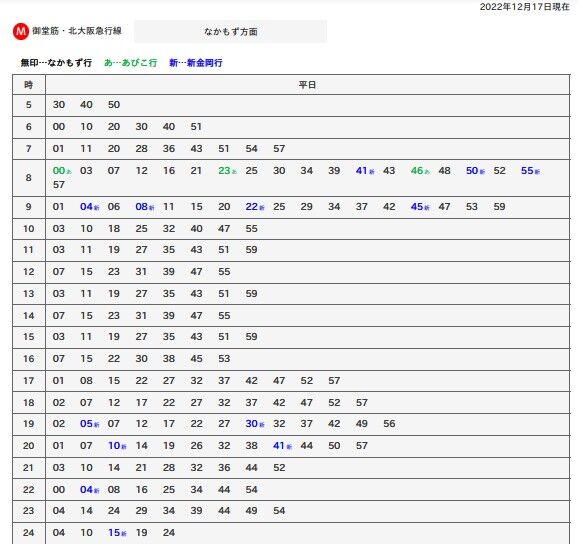This screenshot has height=544, width=578.
Task: Click 56 in the hour 19 row
Action: pos(389,424)
